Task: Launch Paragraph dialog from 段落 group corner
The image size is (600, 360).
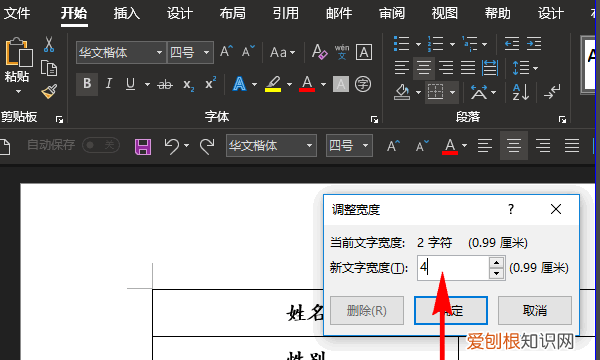Action: (562, 120)
